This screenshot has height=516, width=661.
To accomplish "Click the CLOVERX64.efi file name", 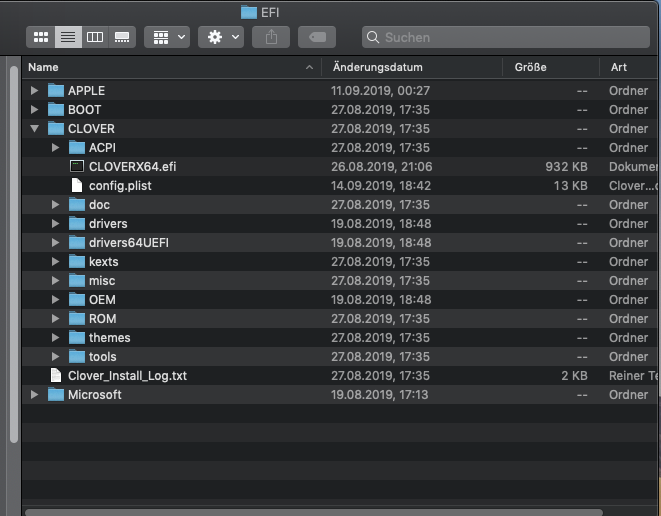I will pyautogui.click(x=132, y=167).
